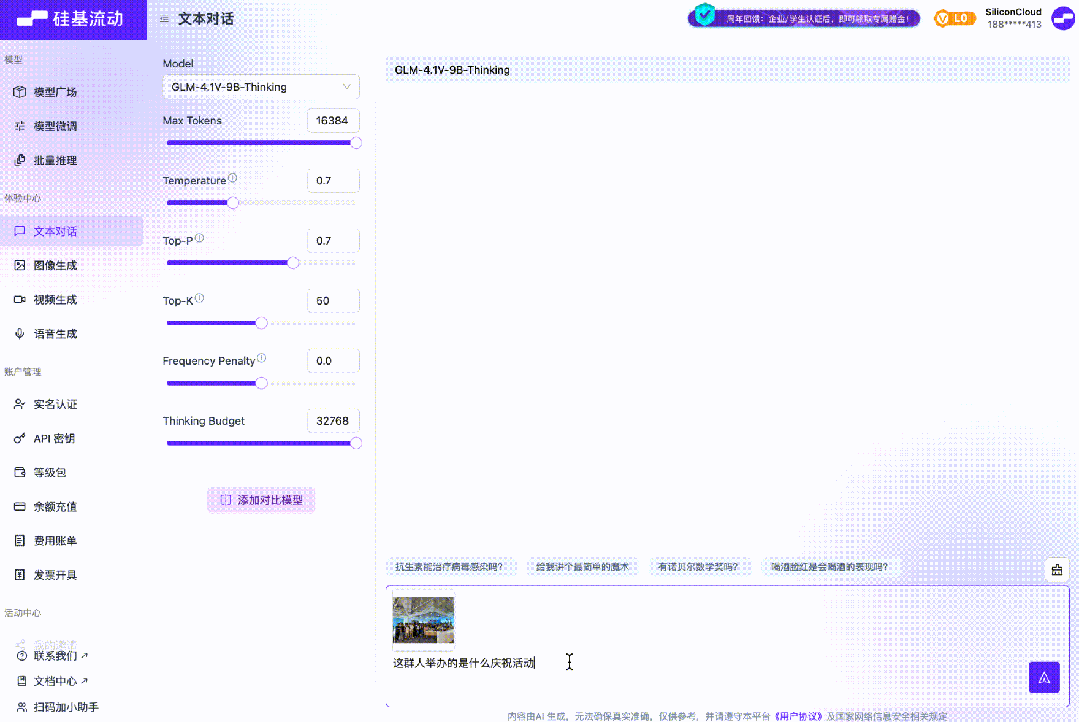Open the Model dropdown GLM-4.1V-9B-Thinking
This screenshot has width=1079, height=722.
261,87
